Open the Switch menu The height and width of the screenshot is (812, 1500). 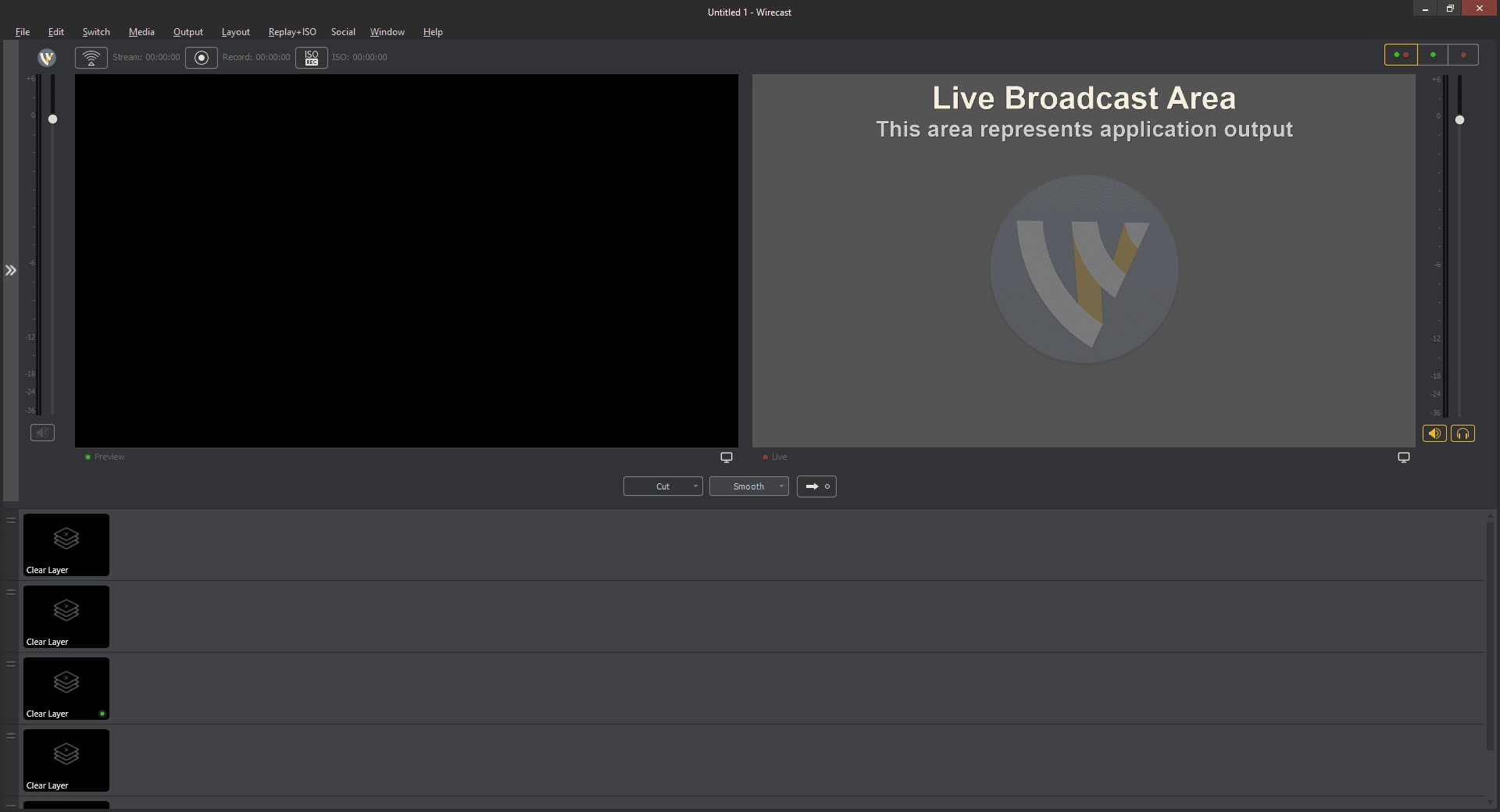96,32
